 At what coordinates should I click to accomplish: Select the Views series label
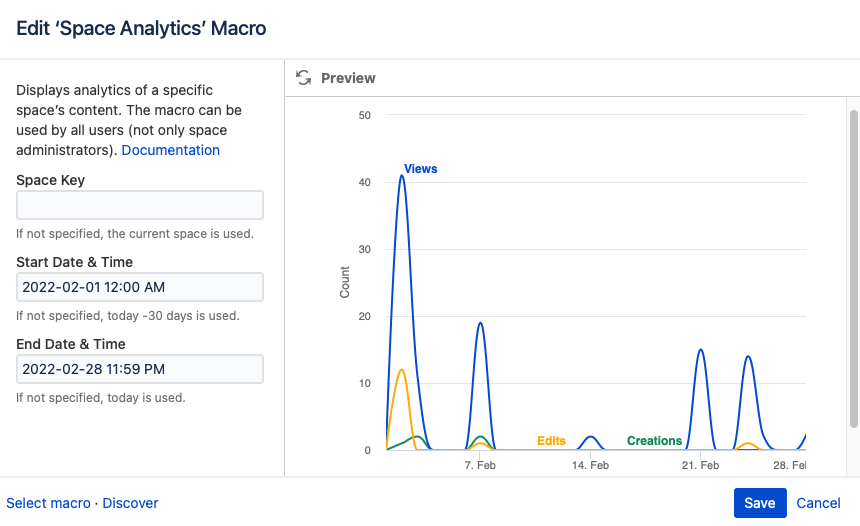(421, 169)
